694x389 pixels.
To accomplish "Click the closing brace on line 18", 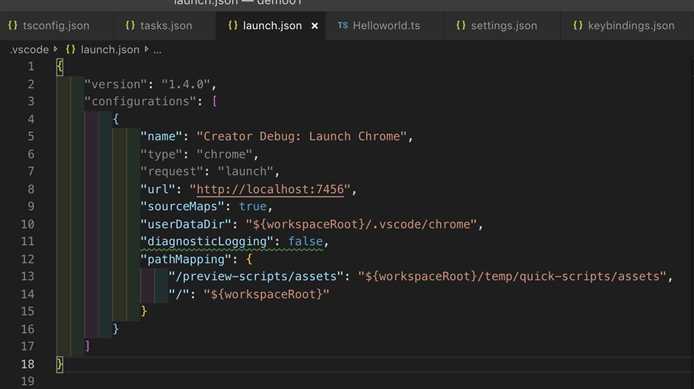I will click(60, 364).
